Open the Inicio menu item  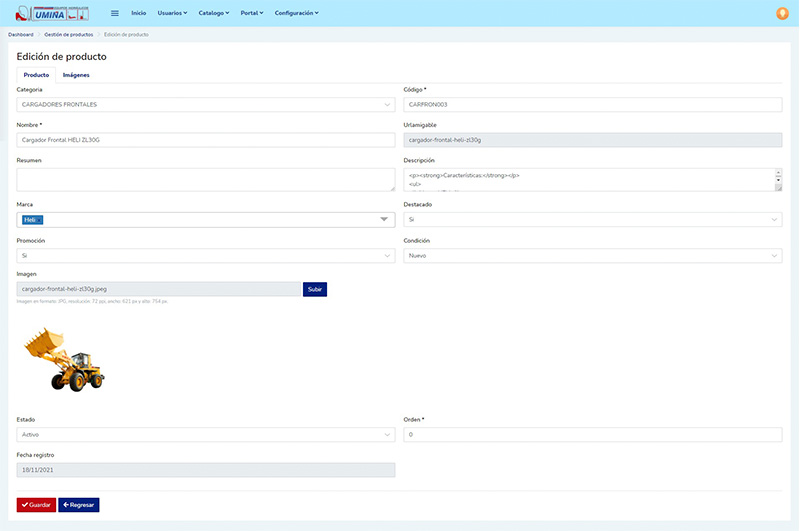(x=138, y=13)
